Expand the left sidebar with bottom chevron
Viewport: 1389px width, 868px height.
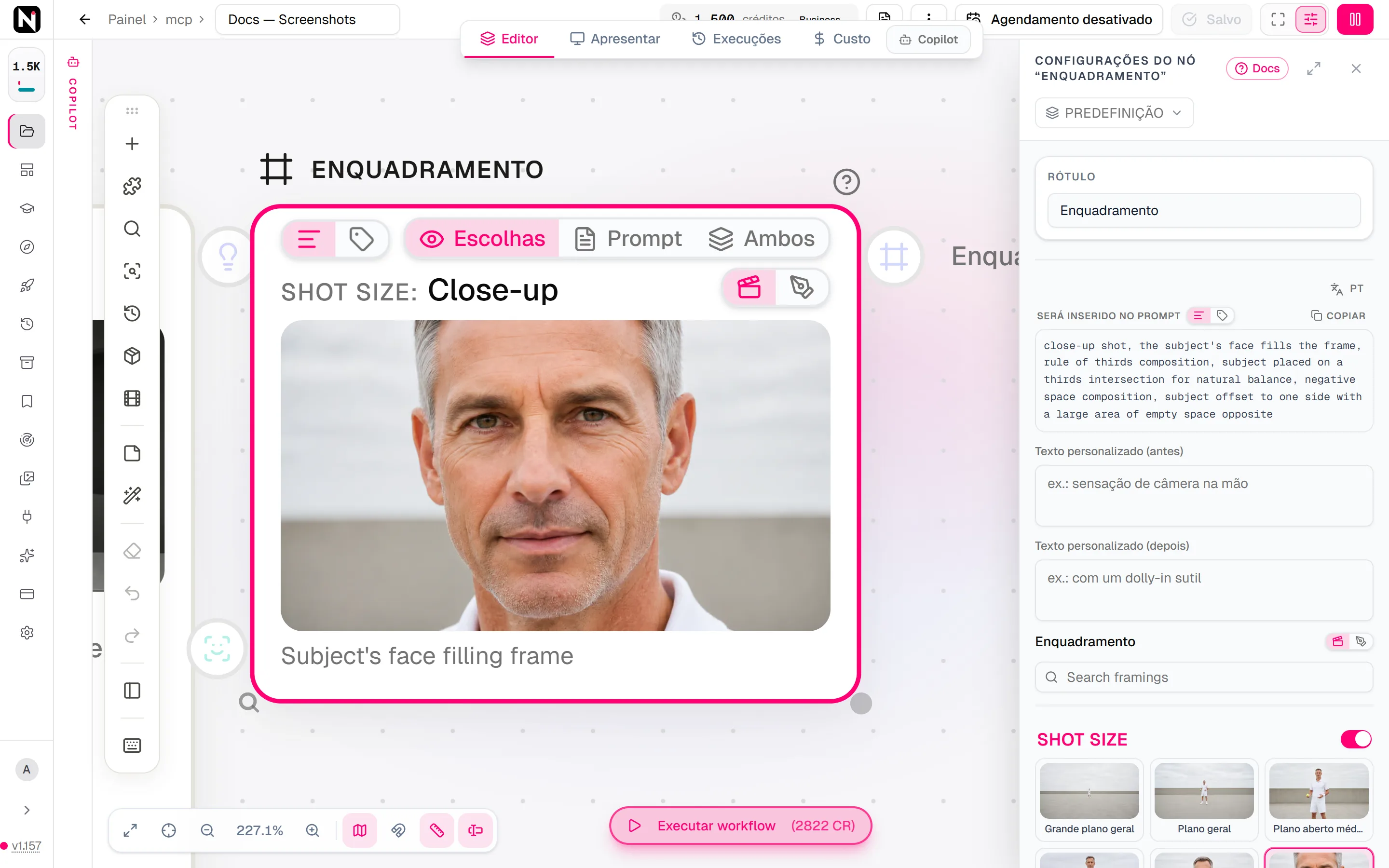[27, 810]
